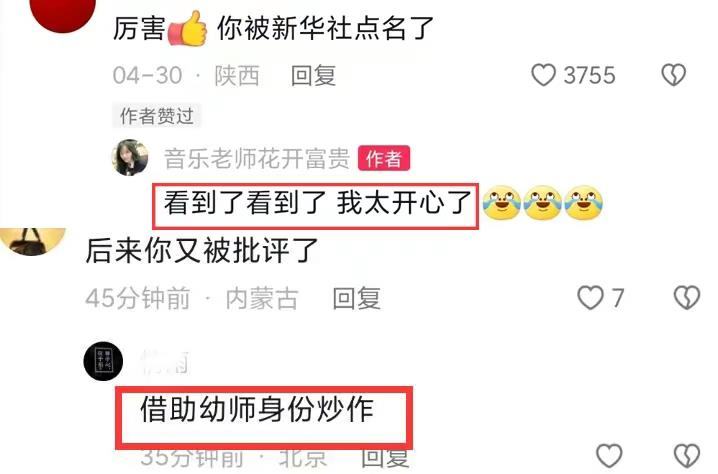Dislike the 新华社点名 comment via broken heart
This screenshot has width=718, height=474.
(x=674, y=75)
